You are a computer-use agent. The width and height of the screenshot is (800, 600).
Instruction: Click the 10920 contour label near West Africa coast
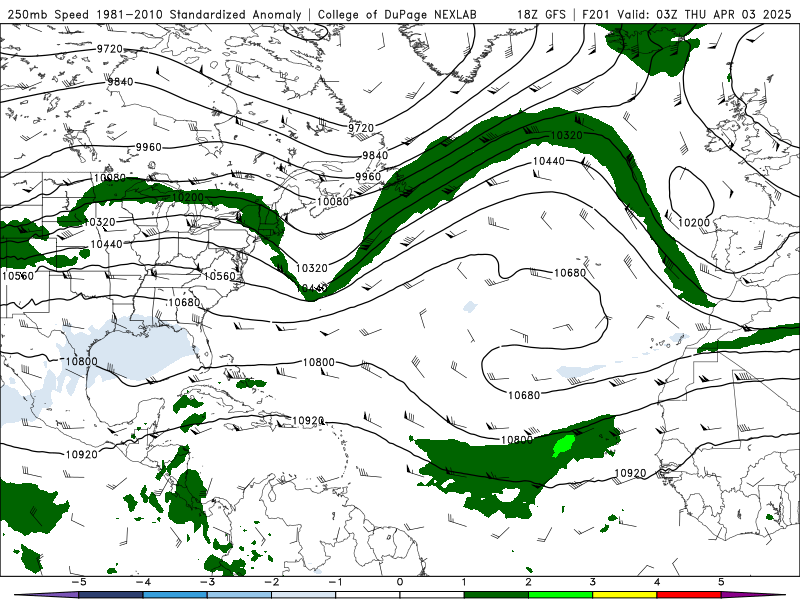(630, 473)
